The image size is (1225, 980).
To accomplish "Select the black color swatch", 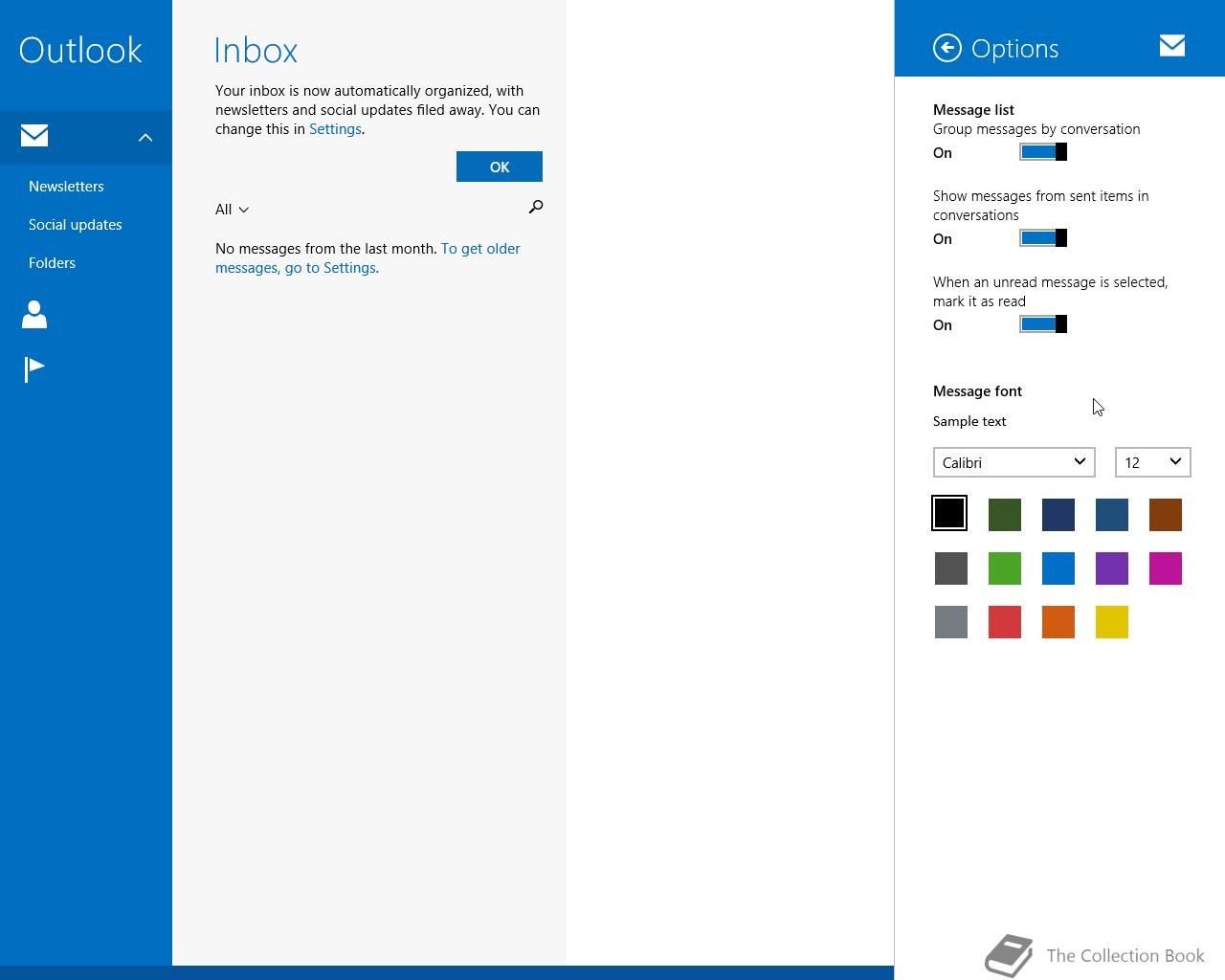I will [x=949, y=513].
